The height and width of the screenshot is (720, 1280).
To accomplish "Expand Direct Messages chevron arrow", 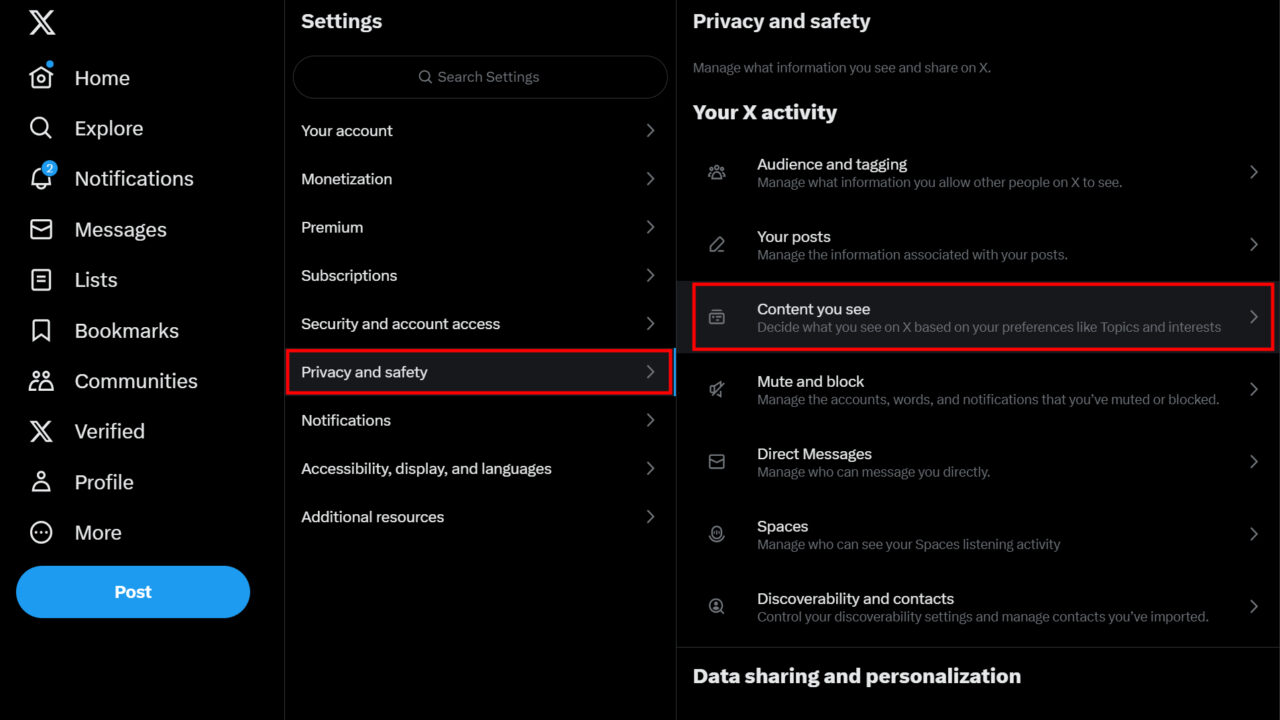I will [1253, 462].
